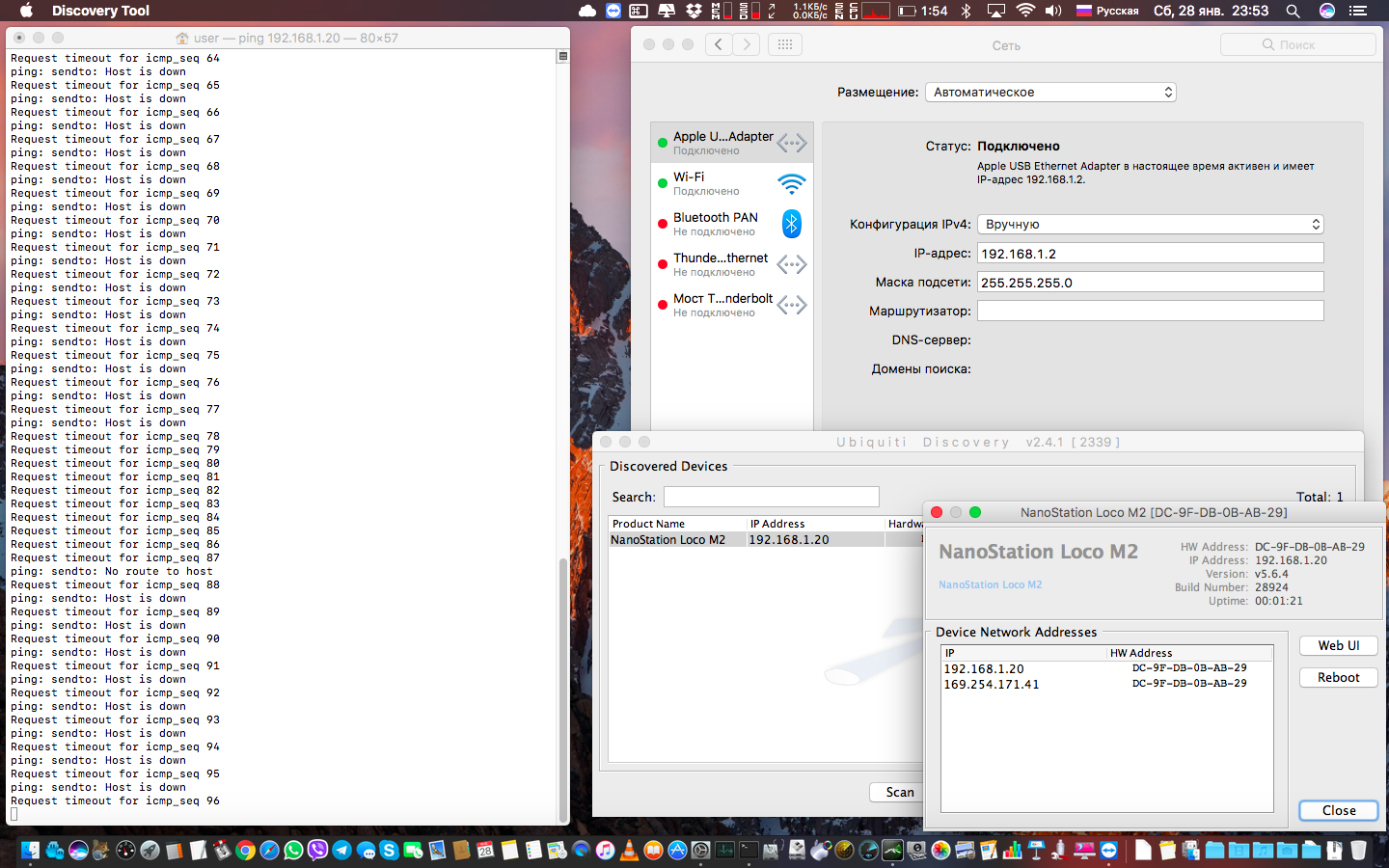Open Конфигурация IPv4 dropdown
Screen dimensions: 1389x868
coord(1150,224)
